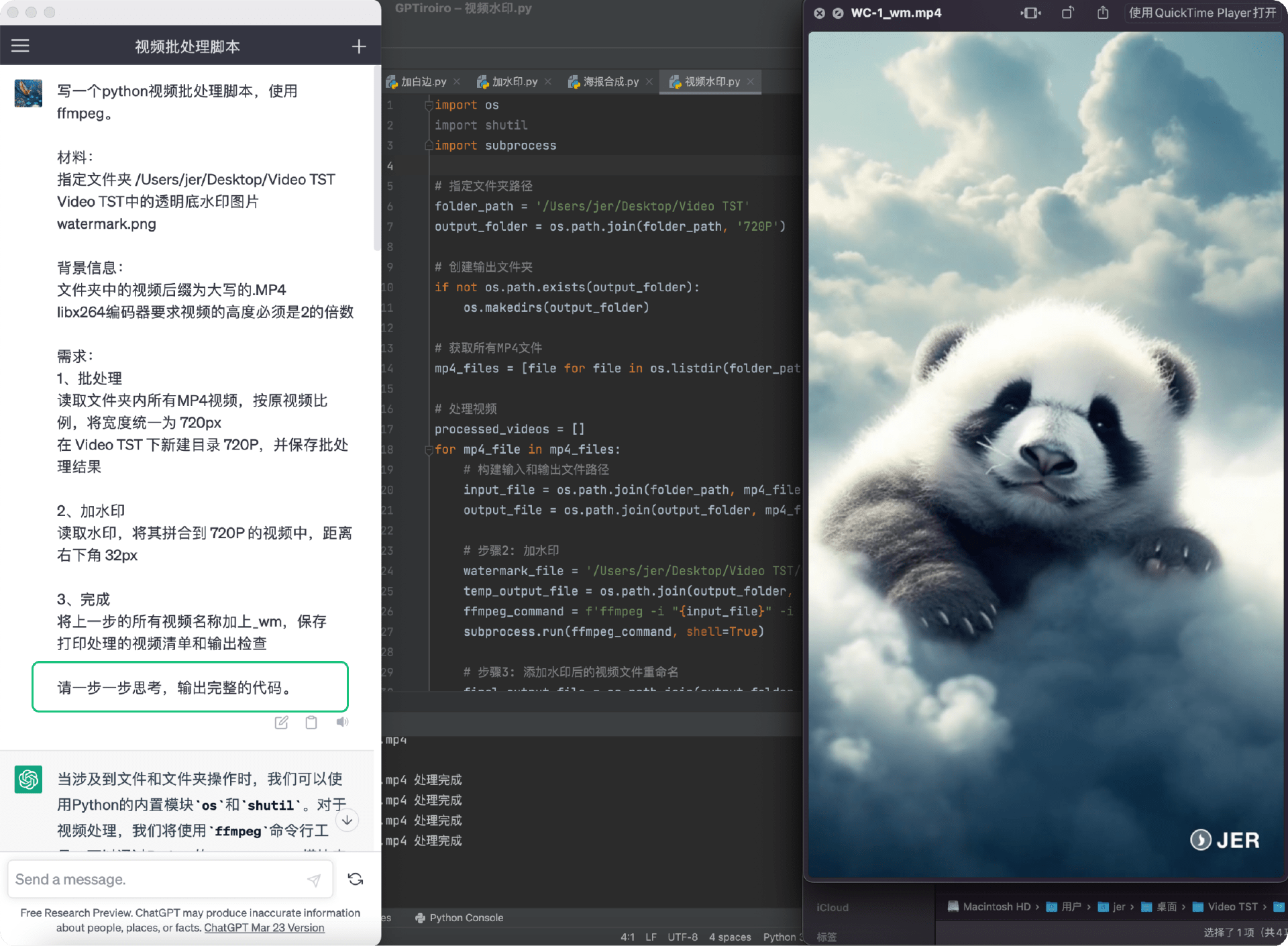Click the share icon in Quick Look toolbar

[x=1103, y=13]
